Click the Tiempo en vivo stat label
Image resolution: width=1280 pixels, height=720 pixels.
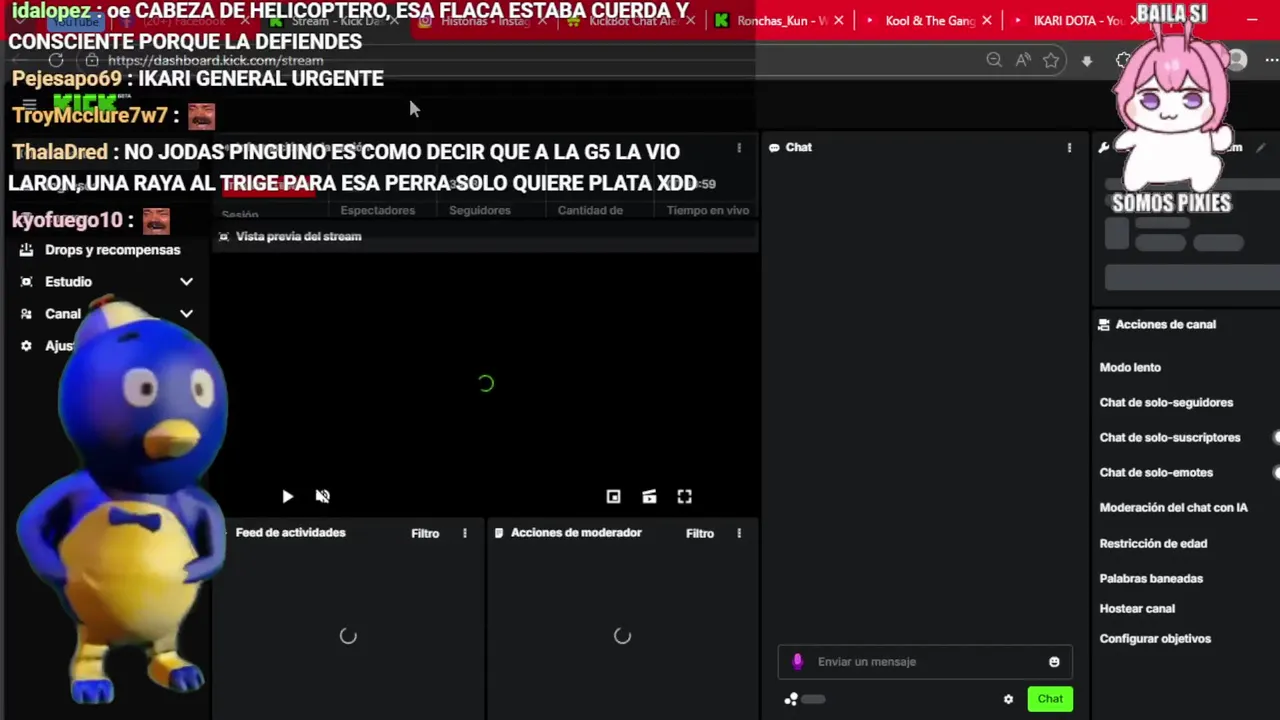(x=708, y=210)
